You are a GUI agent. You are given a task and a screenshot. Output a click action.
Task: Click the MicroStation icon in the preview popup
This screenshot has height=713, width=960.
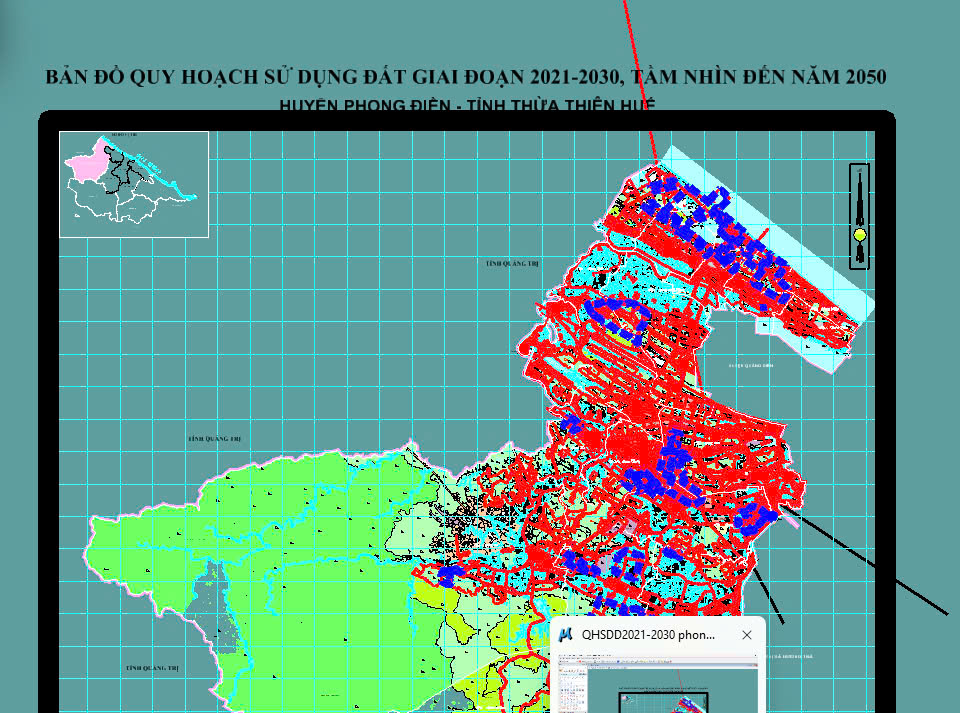coord(565,635)
